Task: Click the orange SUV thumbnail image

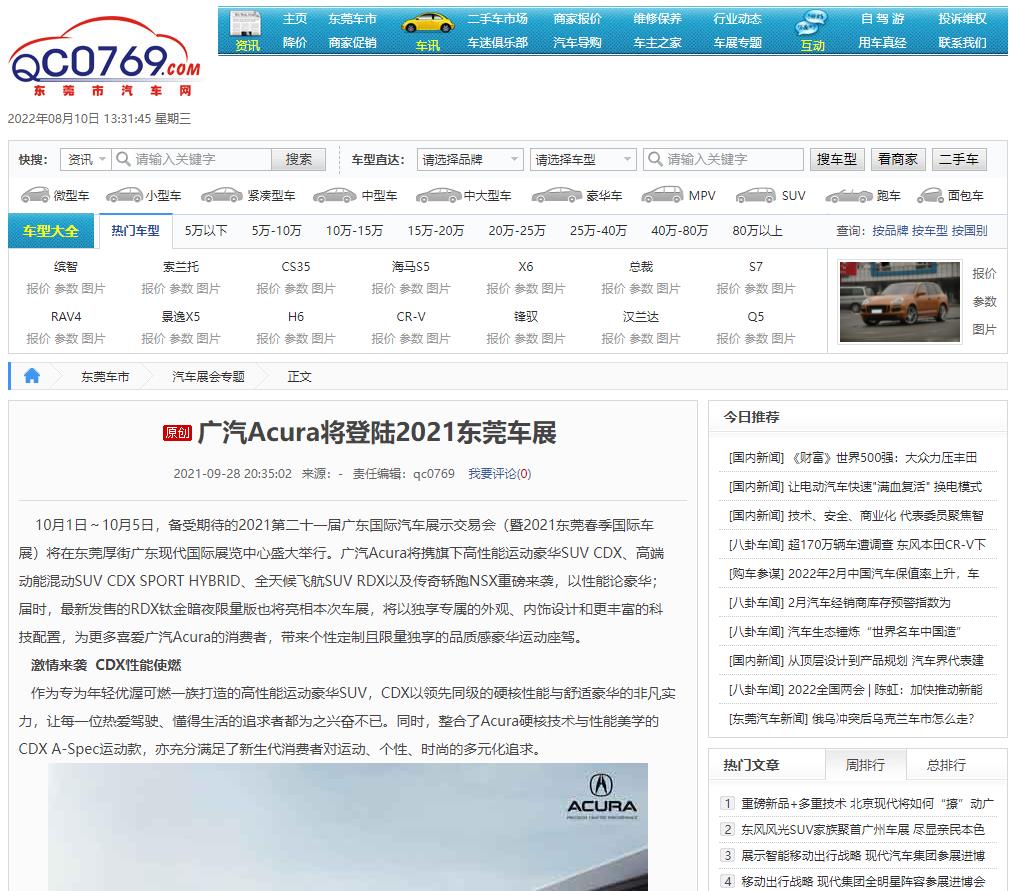Action: 899,301
